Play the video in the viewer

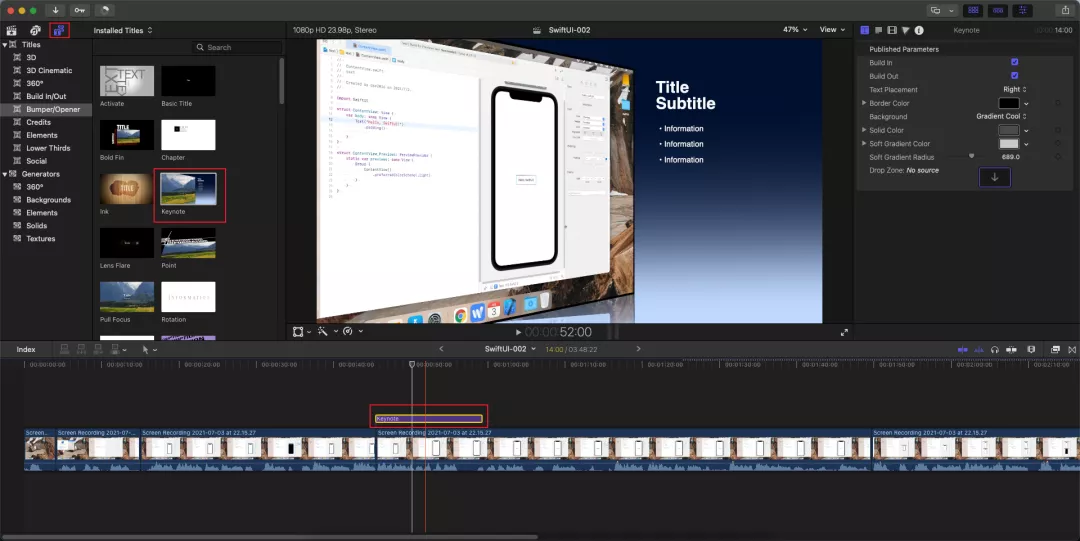point(517,332)
